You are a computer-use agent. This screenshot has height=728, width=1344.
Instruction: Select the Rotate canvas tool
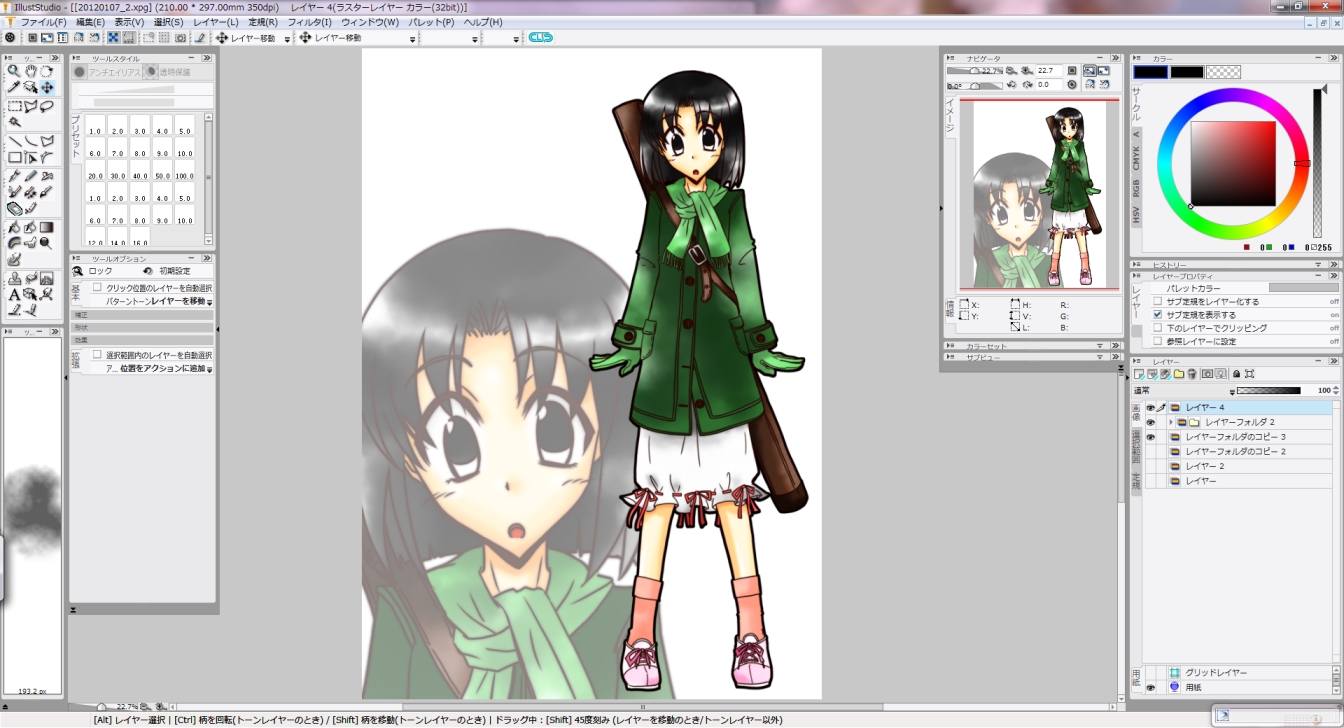47,72
